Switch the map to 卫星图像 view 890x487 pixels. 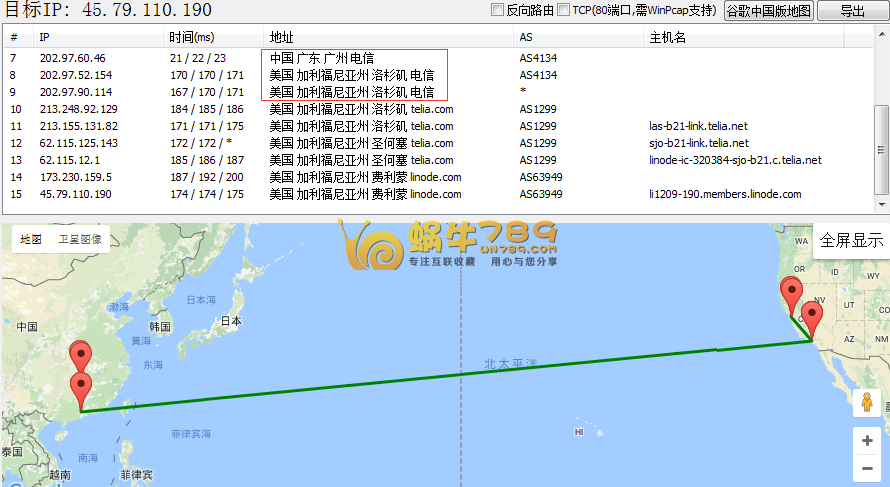tap(79, 240)
